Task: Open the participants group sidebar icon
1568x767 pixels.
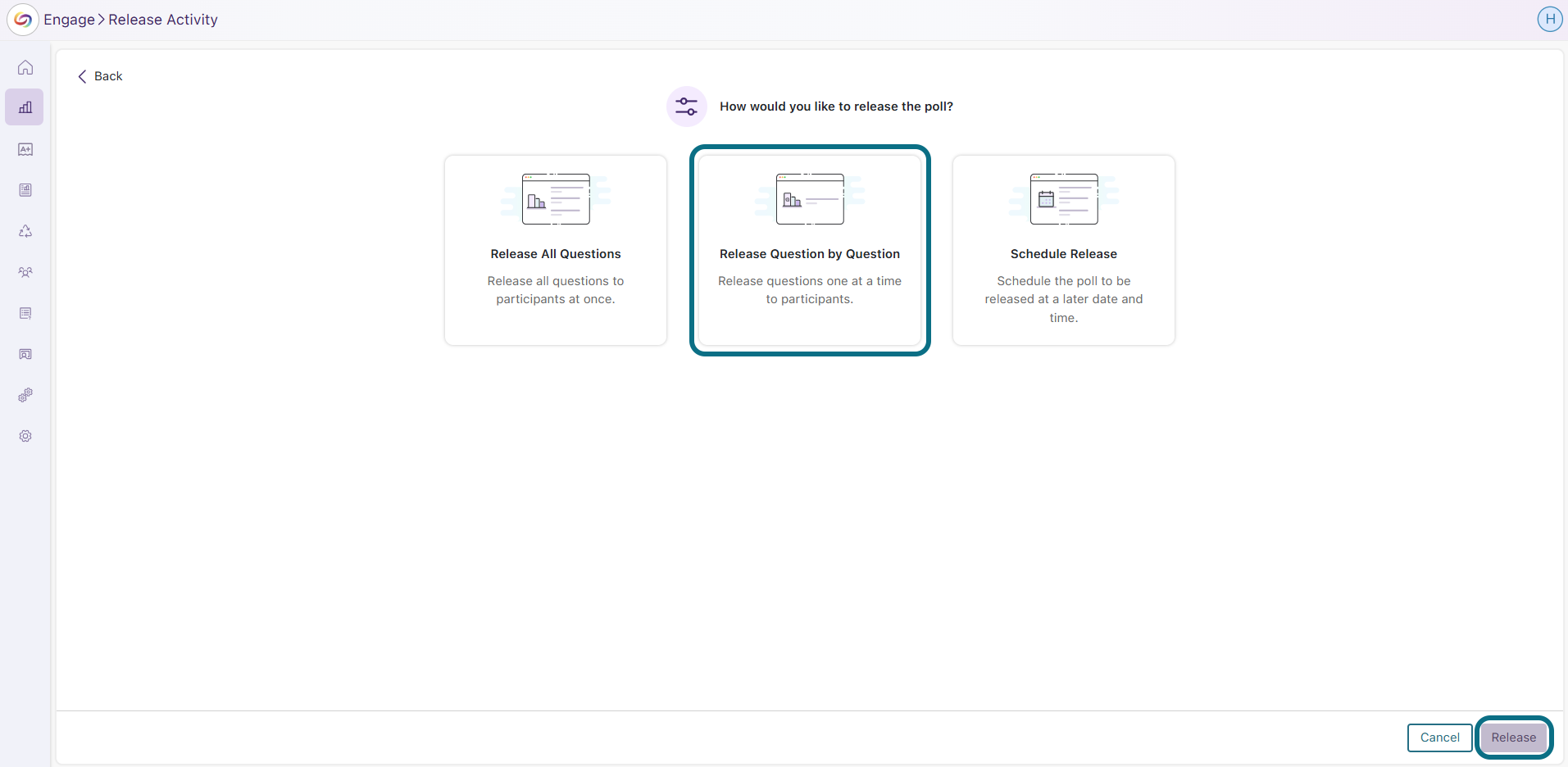Action: [x=25, y=272]
